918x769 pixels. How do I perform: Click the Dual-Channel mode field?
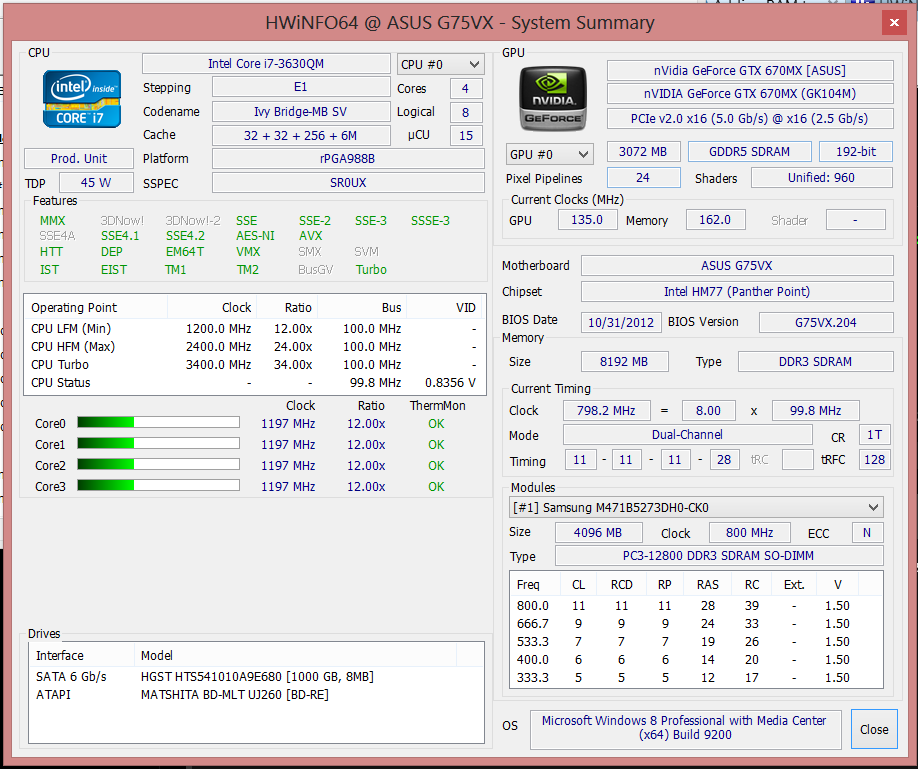point(687,435)
